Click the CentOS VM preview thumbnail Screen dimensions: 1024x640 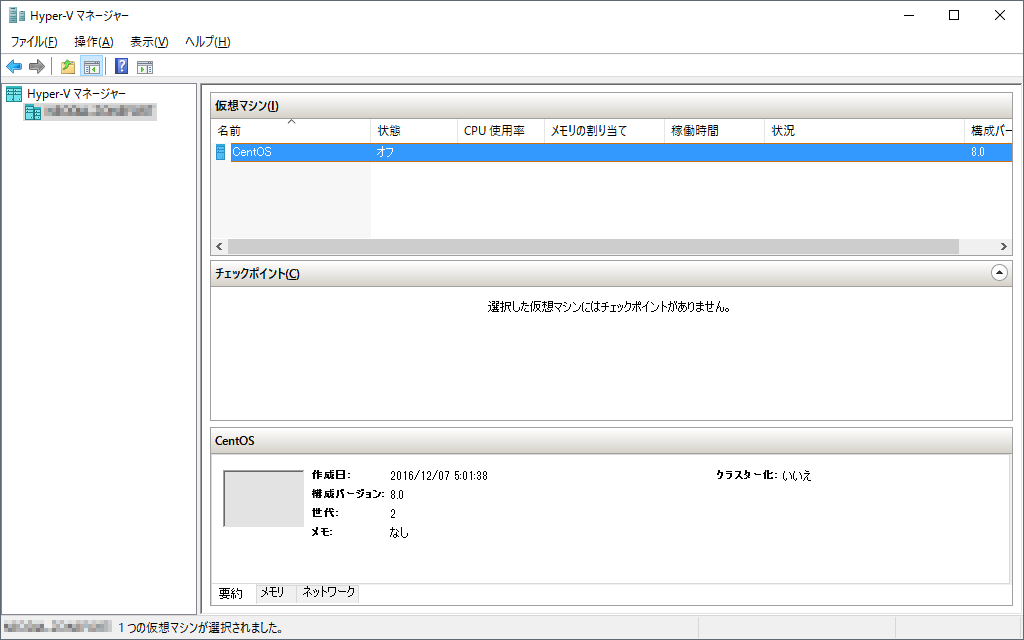click(x=264, y=498)
